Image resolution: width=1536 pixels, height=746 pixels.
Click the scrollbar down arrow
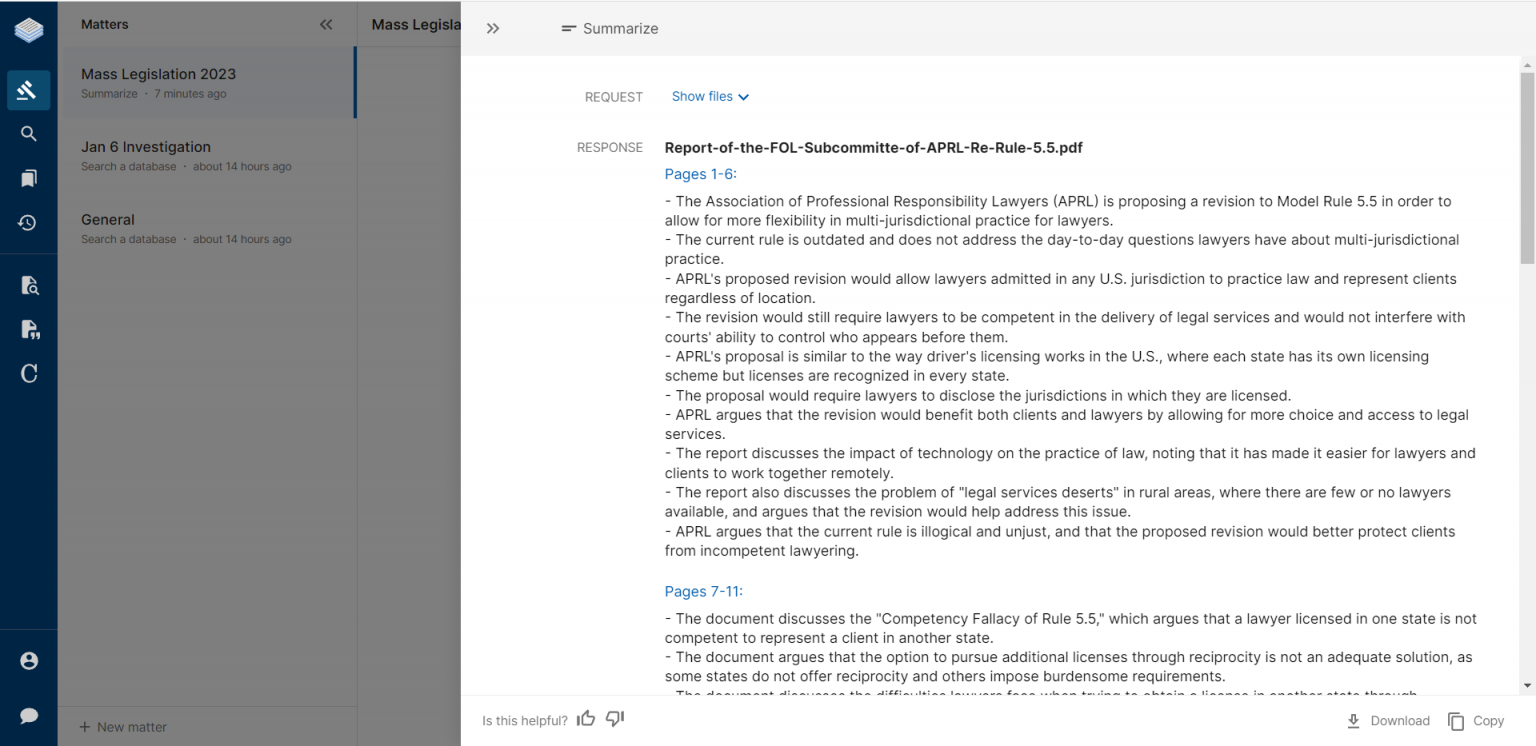pos(1526,686)
